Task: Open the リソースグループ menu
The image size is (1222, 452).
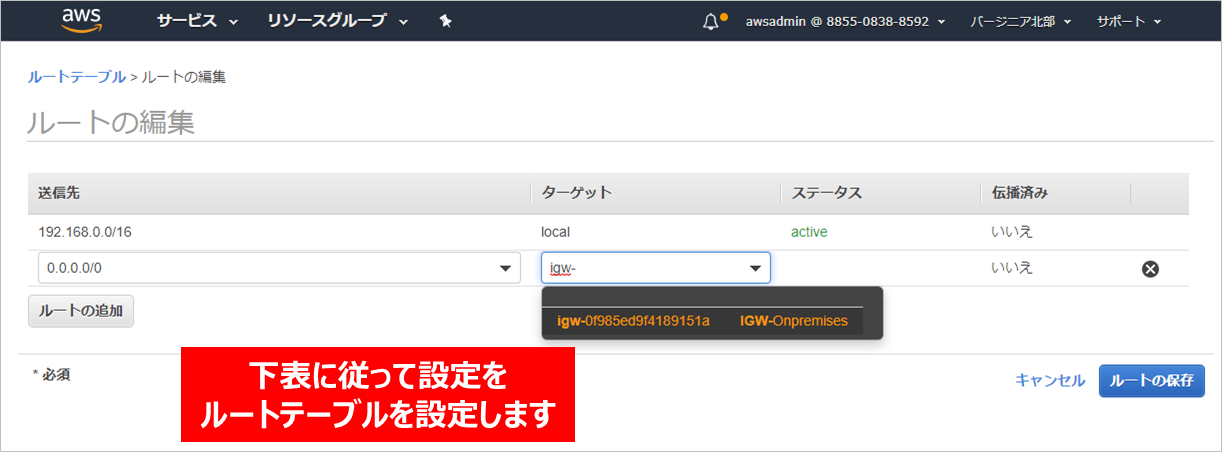Action: (x=337, y=21)
